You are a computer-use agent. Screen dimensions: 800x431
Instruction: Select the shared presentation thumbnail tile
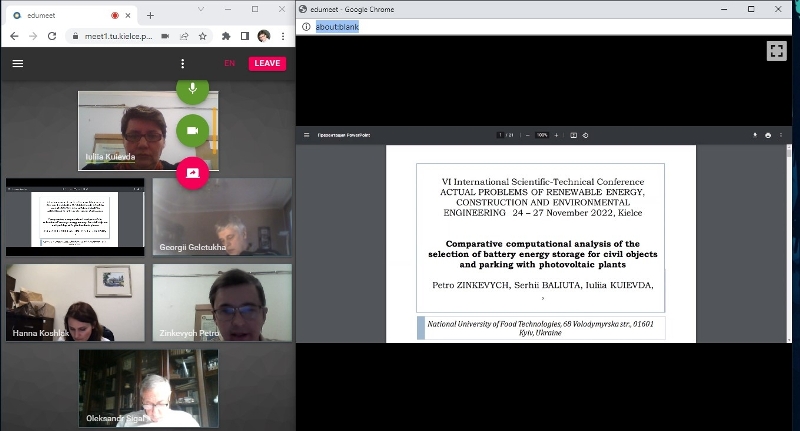[x=75, y=217]
